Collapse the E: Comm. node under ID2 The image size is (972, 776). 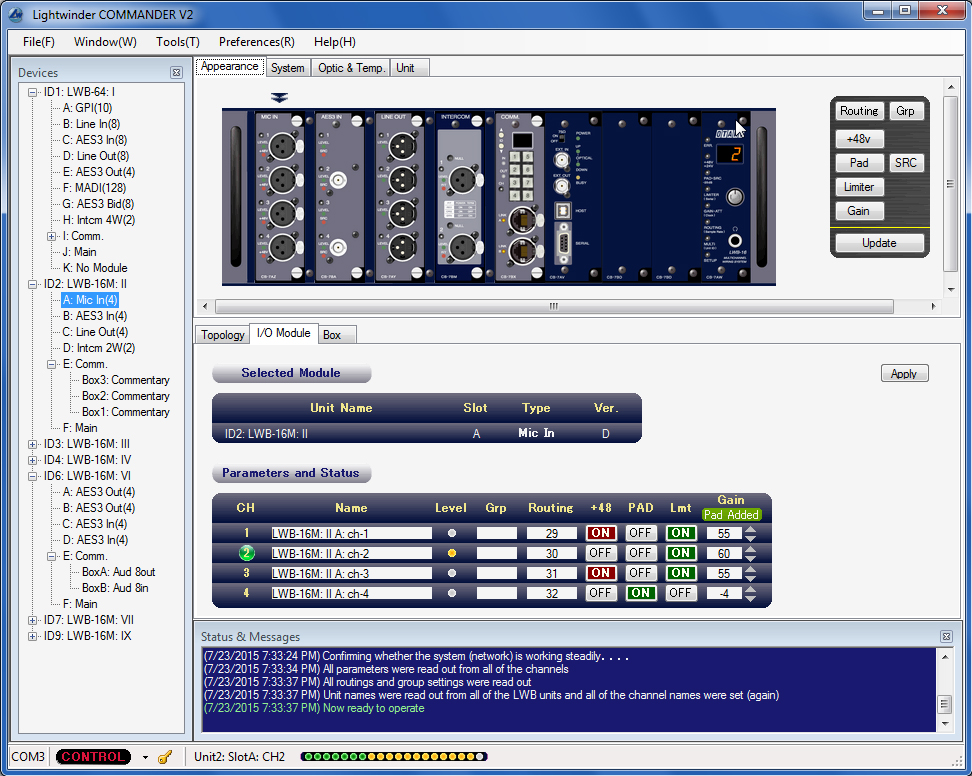[51, 364]
